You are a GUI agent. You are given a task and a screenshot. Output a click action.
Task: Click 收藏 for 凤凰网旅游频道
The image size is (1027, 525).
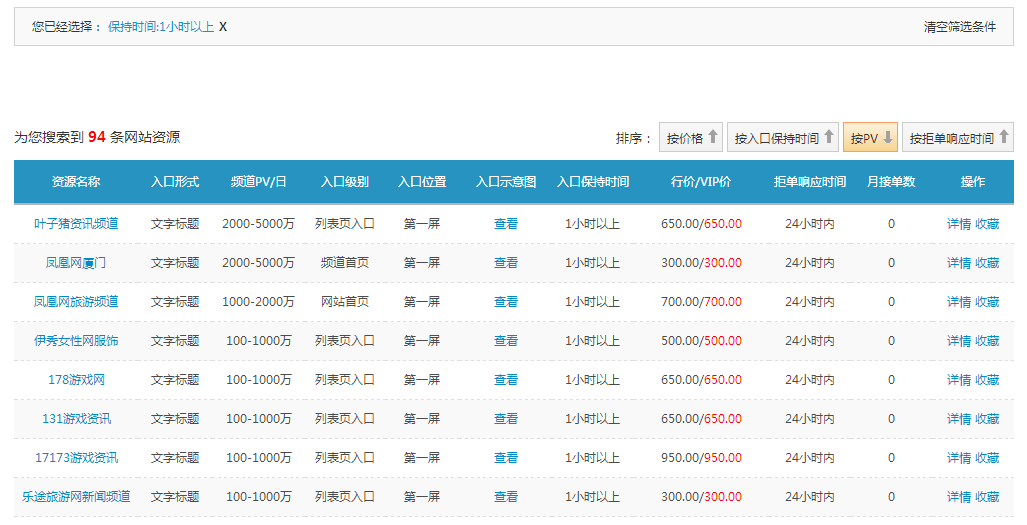987,302
